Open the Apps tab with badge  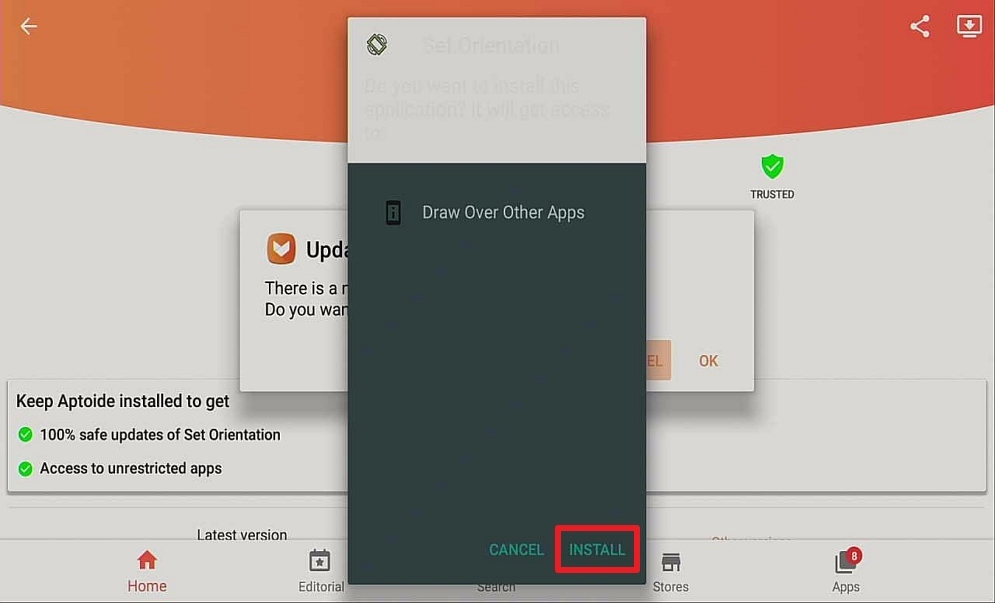(846, 571)
